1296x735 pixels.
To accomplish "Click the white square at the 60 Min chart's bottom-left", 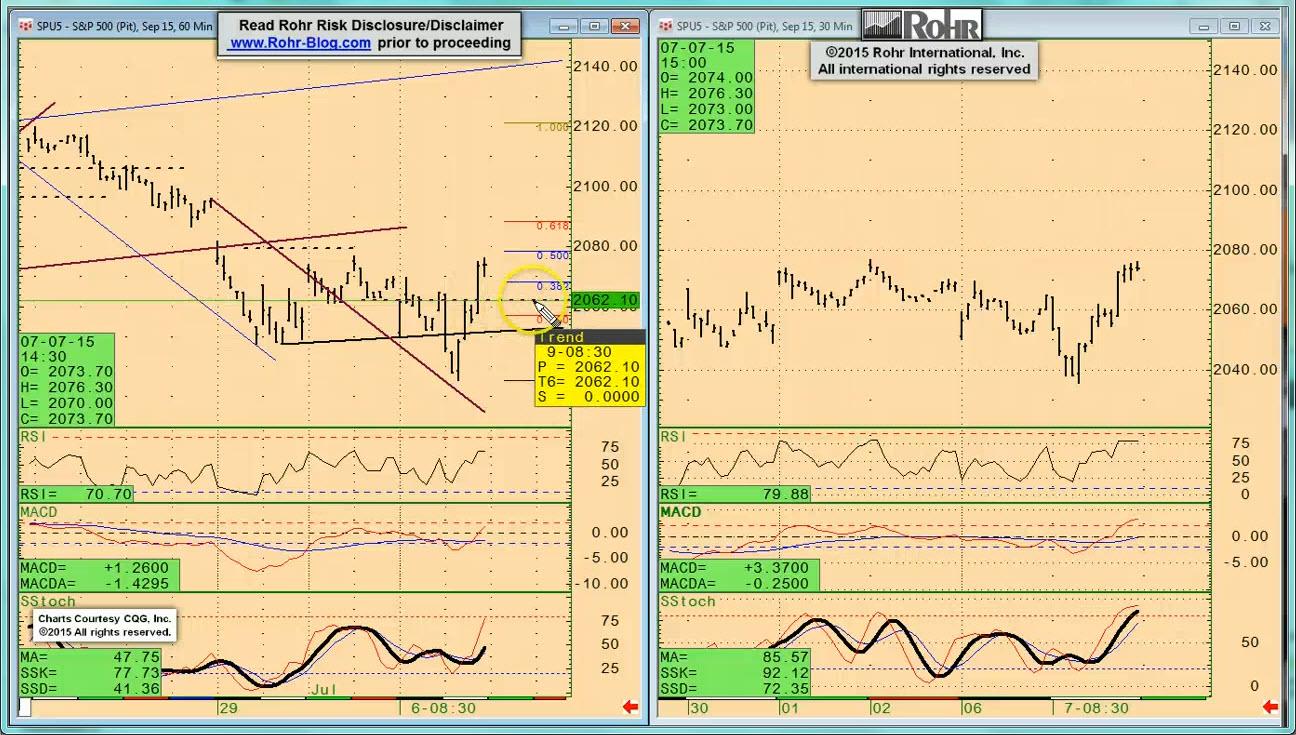I will pyautogui.click(x=25, y=708).
